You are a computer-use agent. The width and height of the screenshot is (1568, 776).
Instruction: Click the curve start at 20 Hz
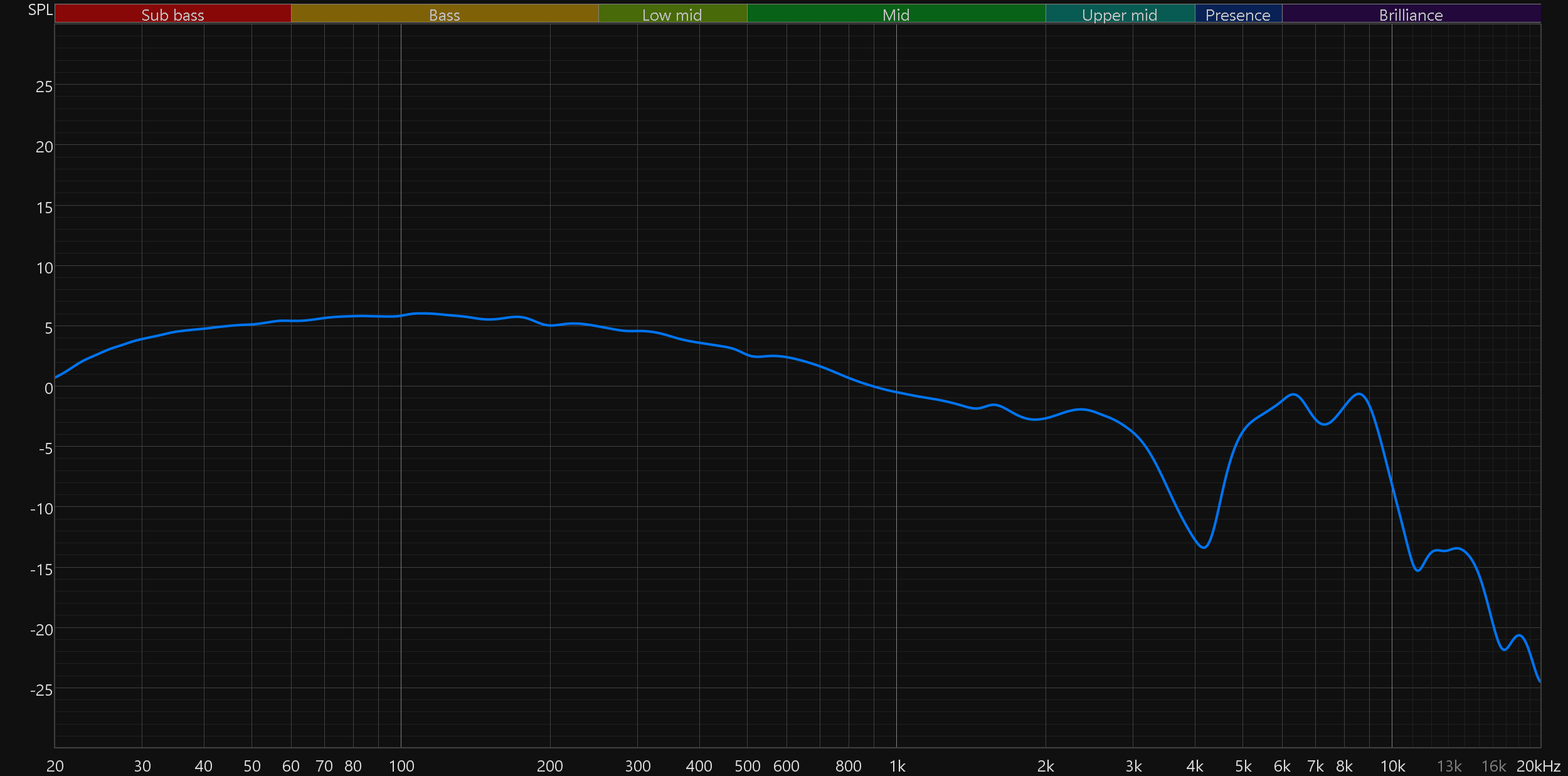(56, 377)
